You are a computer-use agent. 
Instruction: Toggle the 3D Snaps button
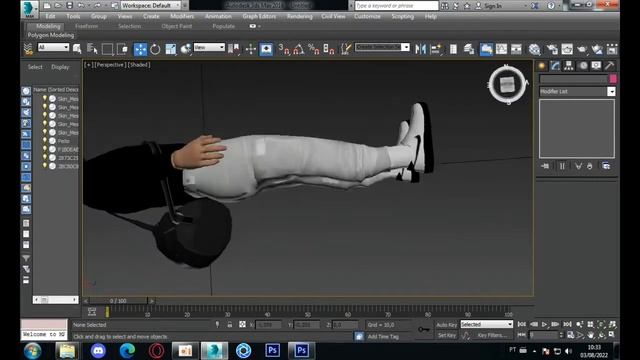[283, 49]
